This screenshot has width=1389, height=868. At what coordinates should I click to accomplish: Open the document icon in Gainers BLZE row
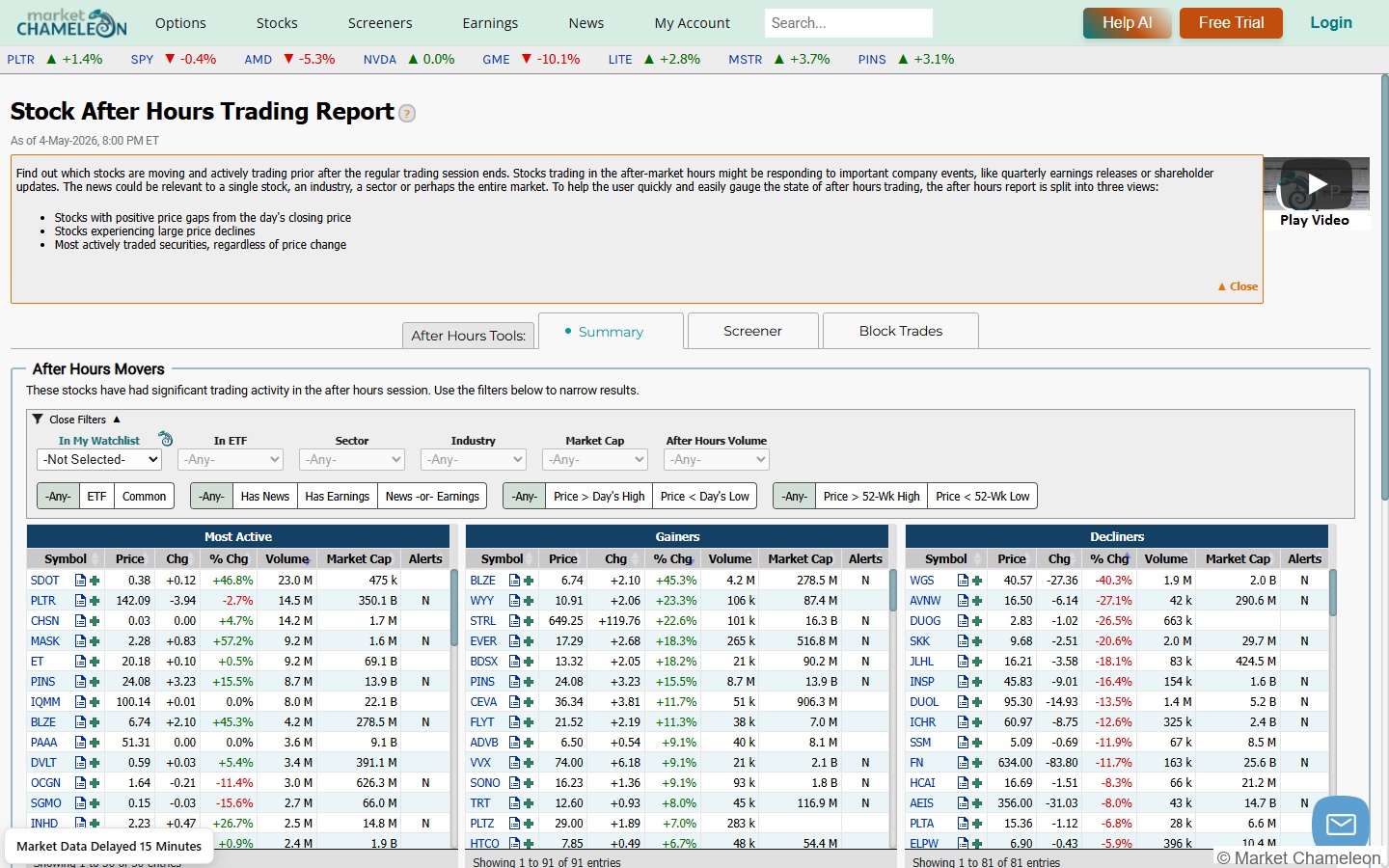[x=515, y=581]
